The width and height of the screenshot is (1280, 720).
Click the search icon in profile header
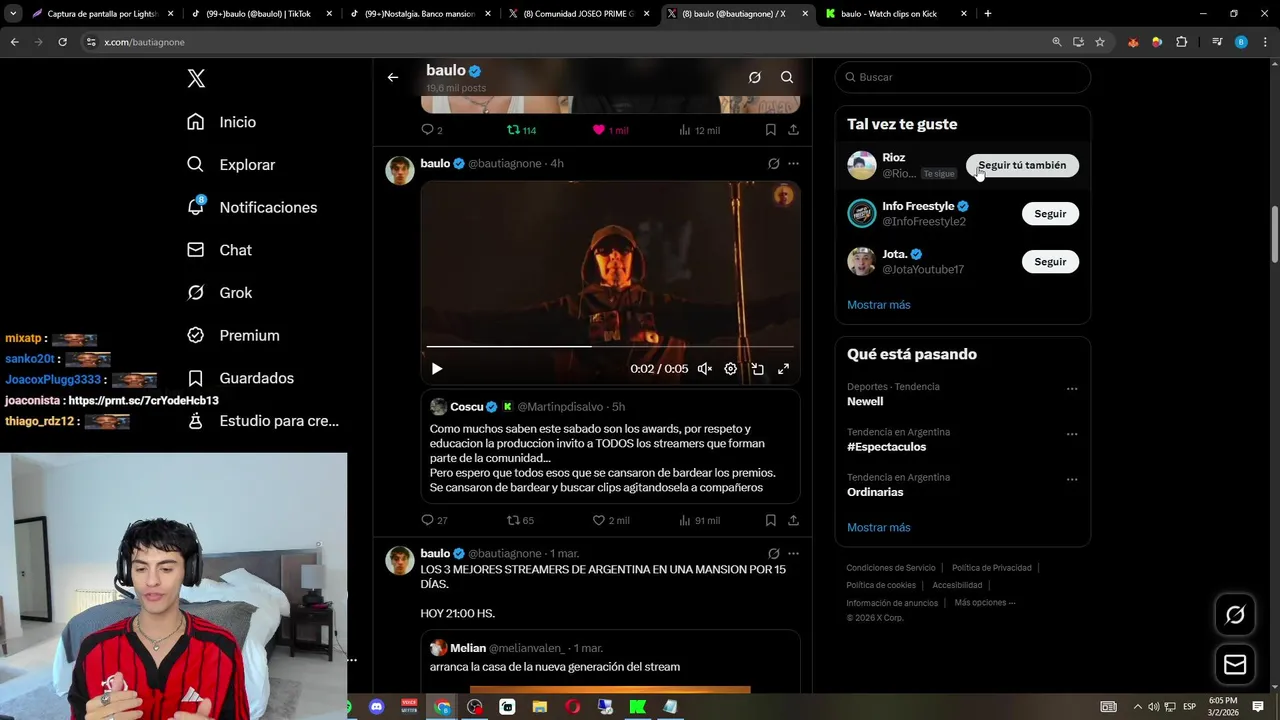click(x=787, y=77)
